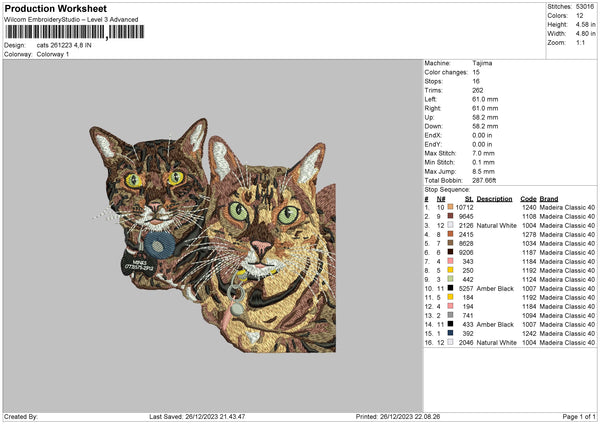The height and width of the screenshot is (424, 600).
Task: Click the Production Worksheet title
Action: (x=50, y=7)
